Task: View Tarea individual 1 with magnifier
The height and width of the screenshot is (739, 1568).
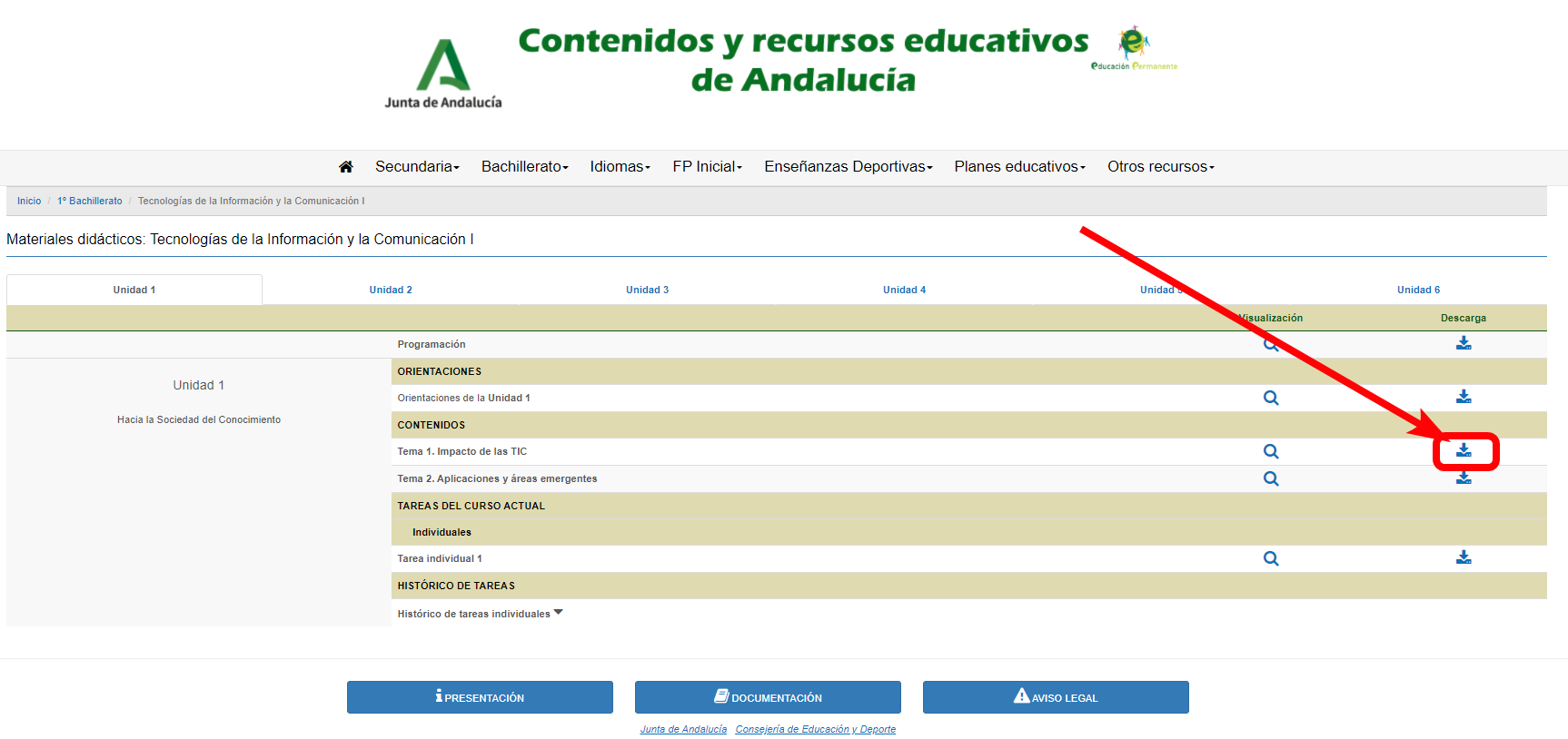Action: (1271, 558)
